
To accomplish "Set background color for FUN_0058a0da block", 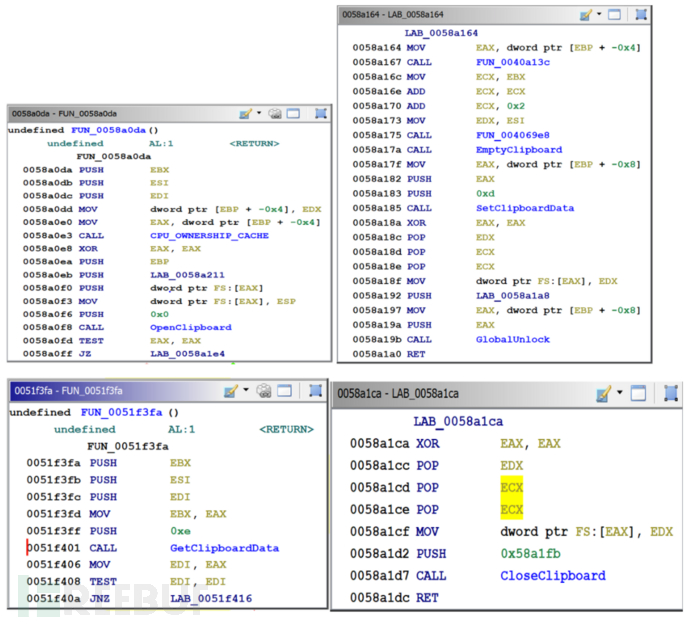I will coord(246,114).
